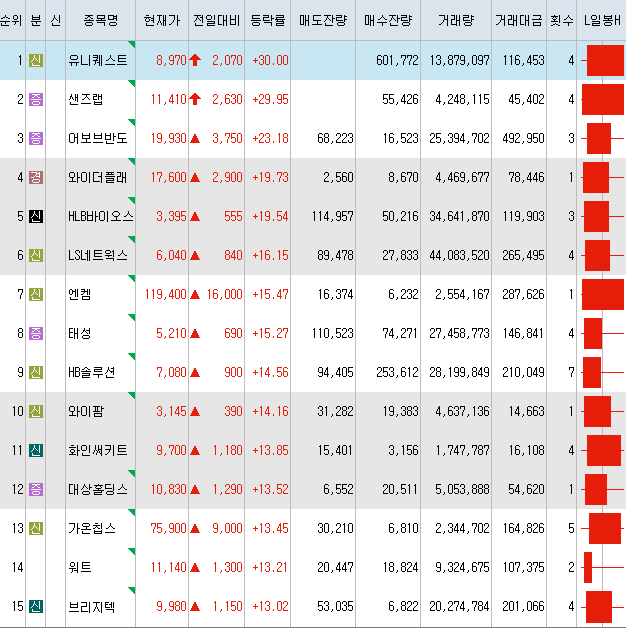626x630 pixels.
Task: Click the black 신 badge for HLB바이오스
Action: [36, 216]
